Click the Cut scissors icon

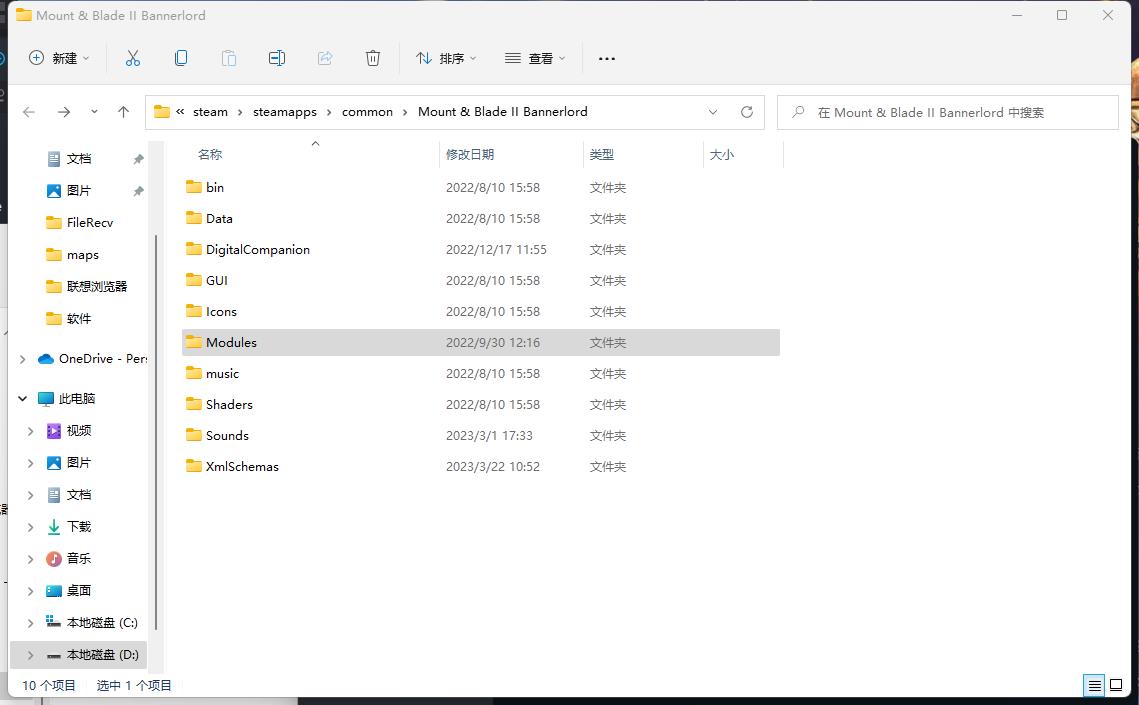[x=133, y=58]
